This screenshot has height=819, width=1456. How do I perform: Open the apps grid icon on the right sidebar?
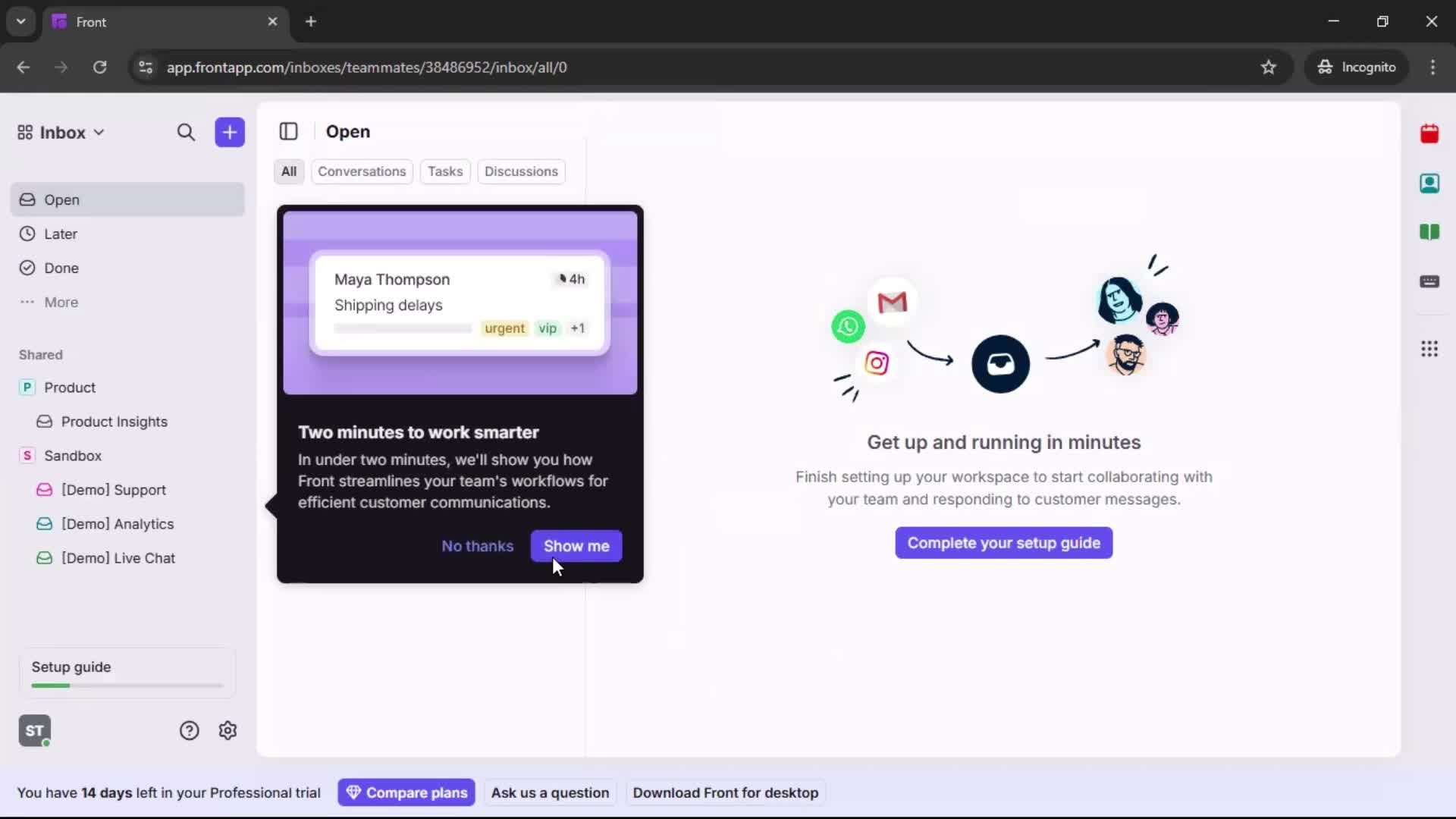[x=1430, y=349]
